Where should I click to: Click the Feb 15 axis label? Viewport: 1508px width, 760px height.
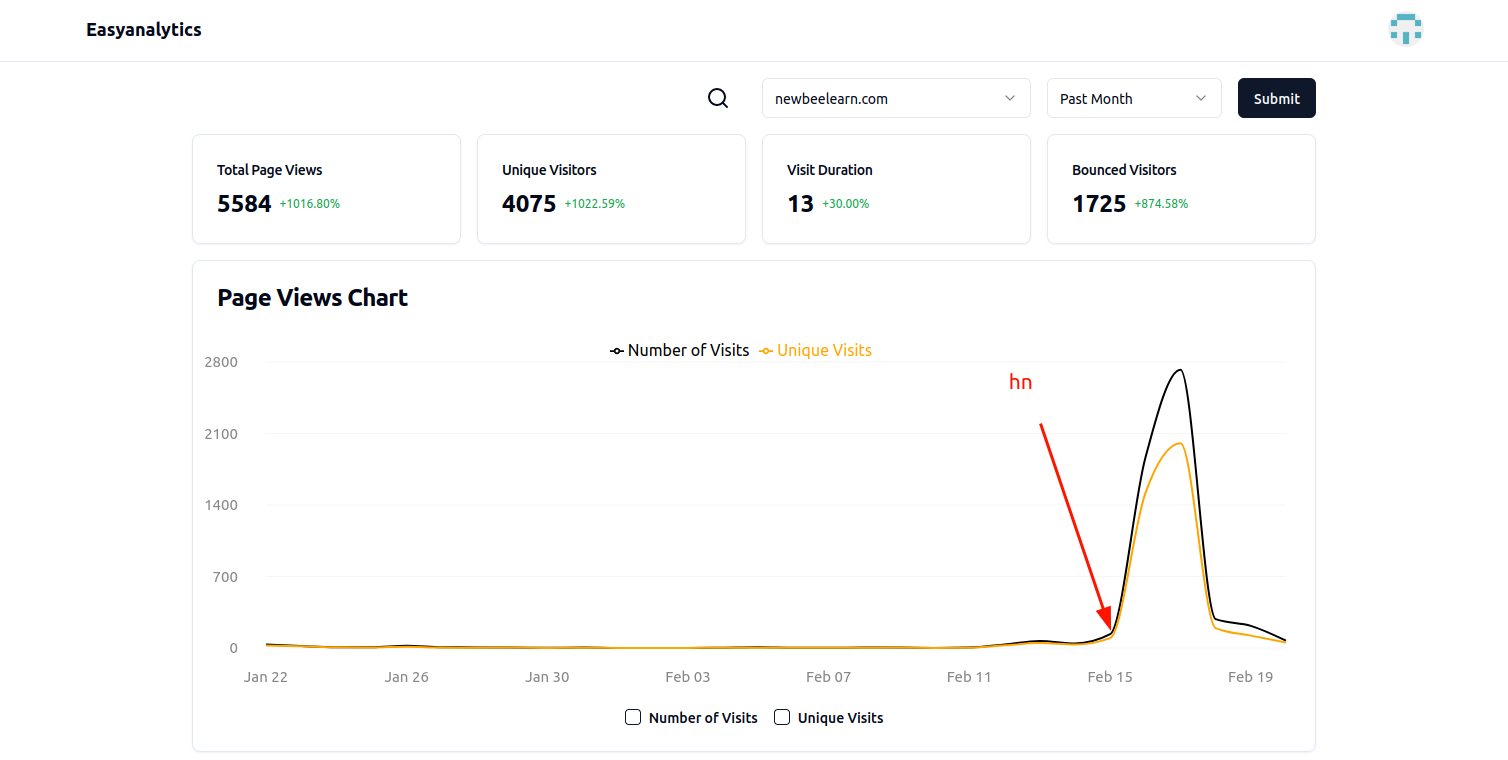1109,676
